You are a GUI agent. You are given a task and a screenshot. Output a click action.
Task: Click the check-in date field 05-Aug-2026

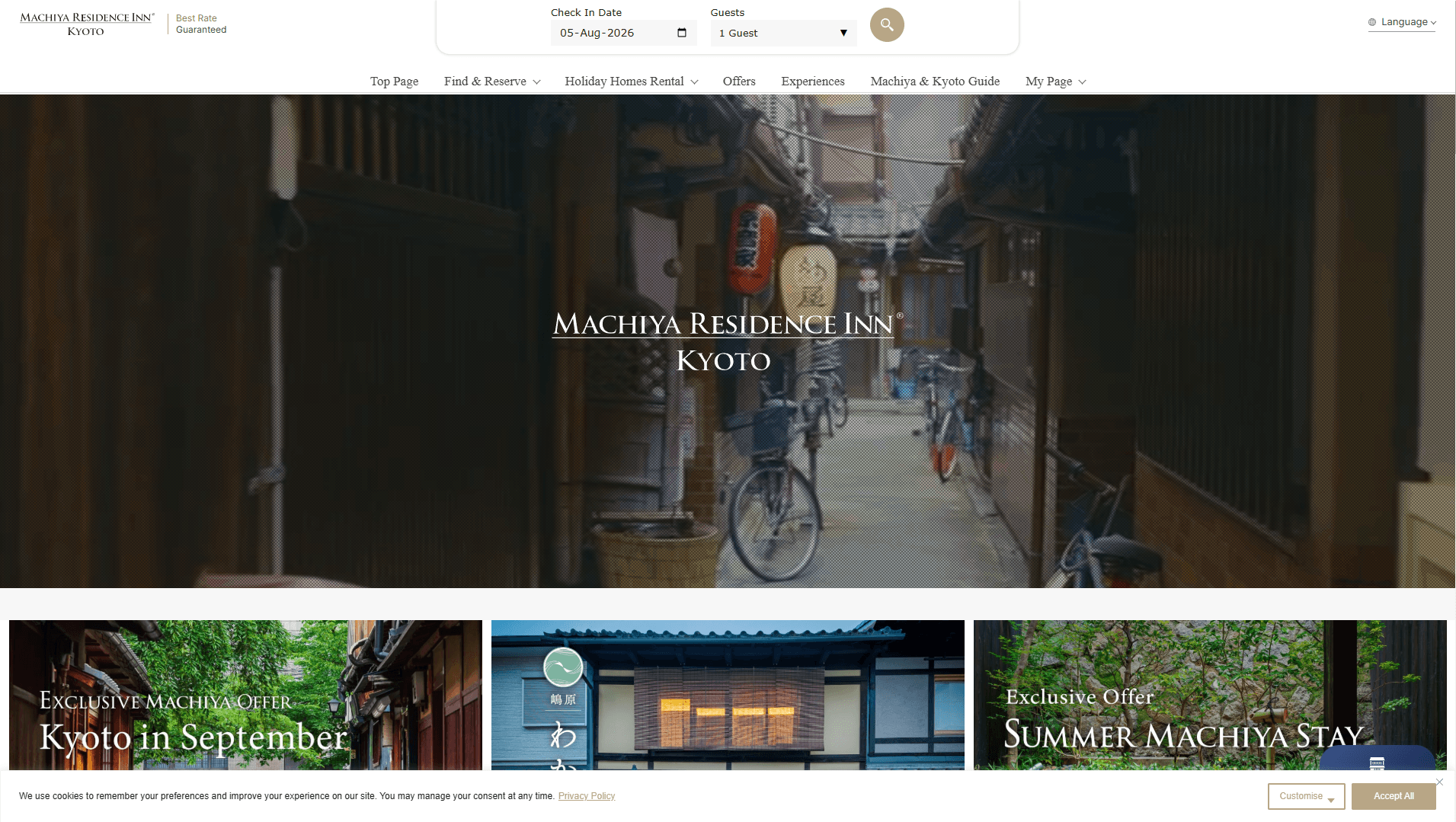coord(623,33)
